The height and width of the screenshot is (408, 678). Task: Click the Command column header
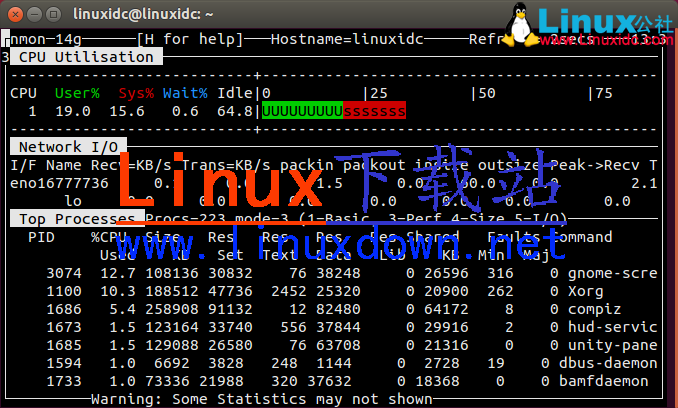tap(582, 237)
